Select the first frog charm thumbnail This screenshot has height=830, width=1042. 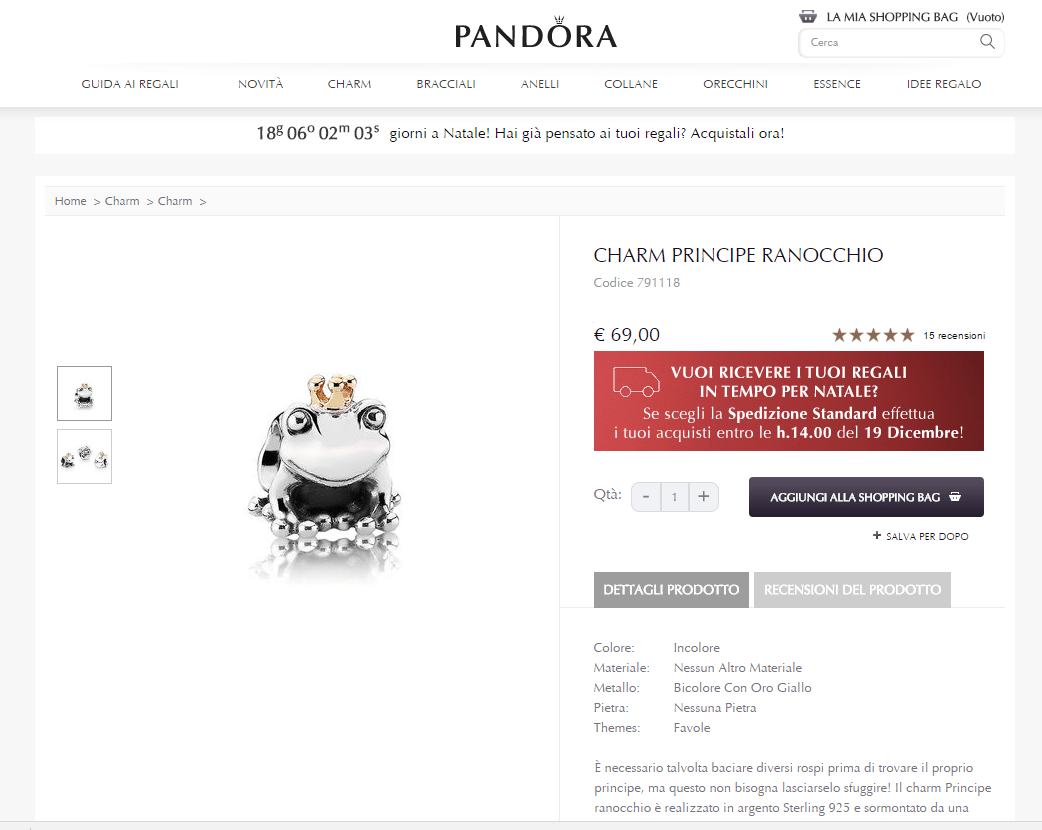84,393
